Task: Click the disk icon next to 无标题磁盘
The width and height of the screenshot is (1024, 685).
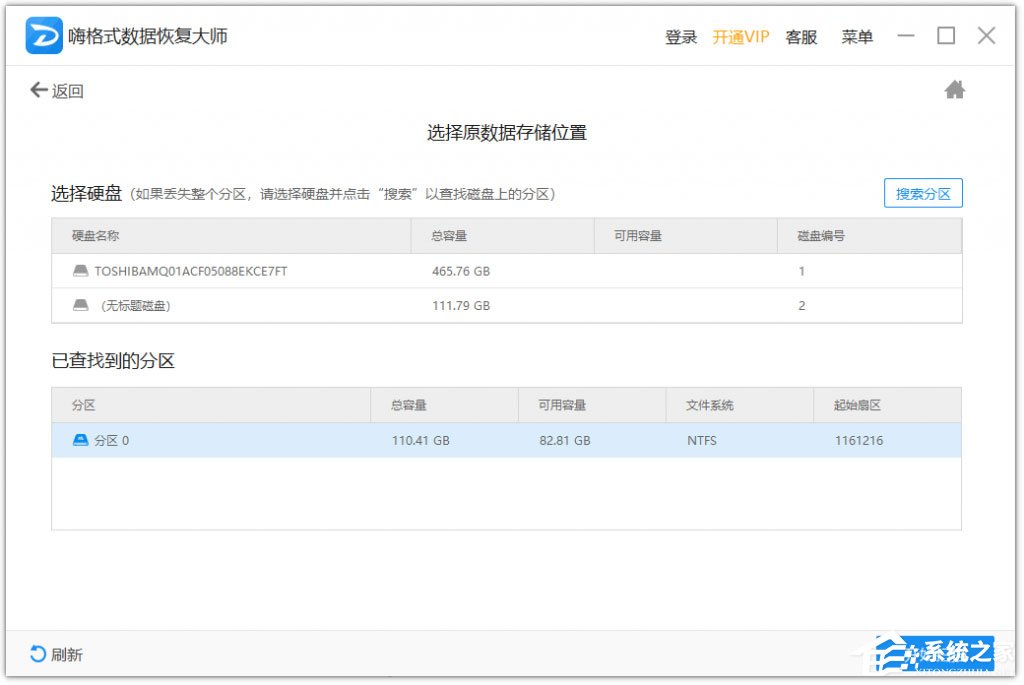Action: [x=79, y=305]
